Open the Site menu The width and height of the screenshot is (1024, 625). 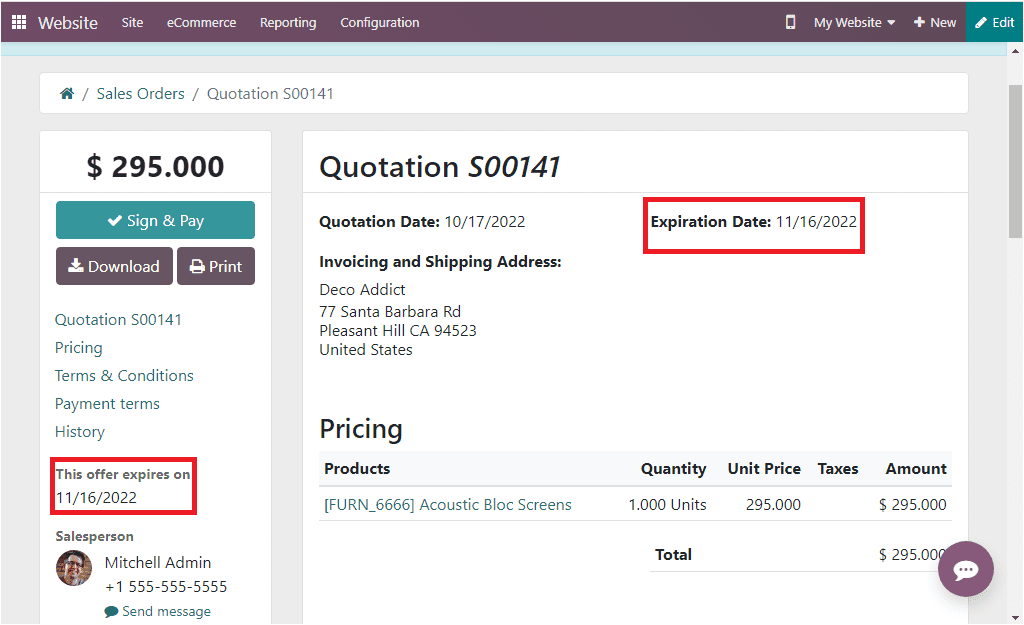pyautogui.click(x=131, y=22)
